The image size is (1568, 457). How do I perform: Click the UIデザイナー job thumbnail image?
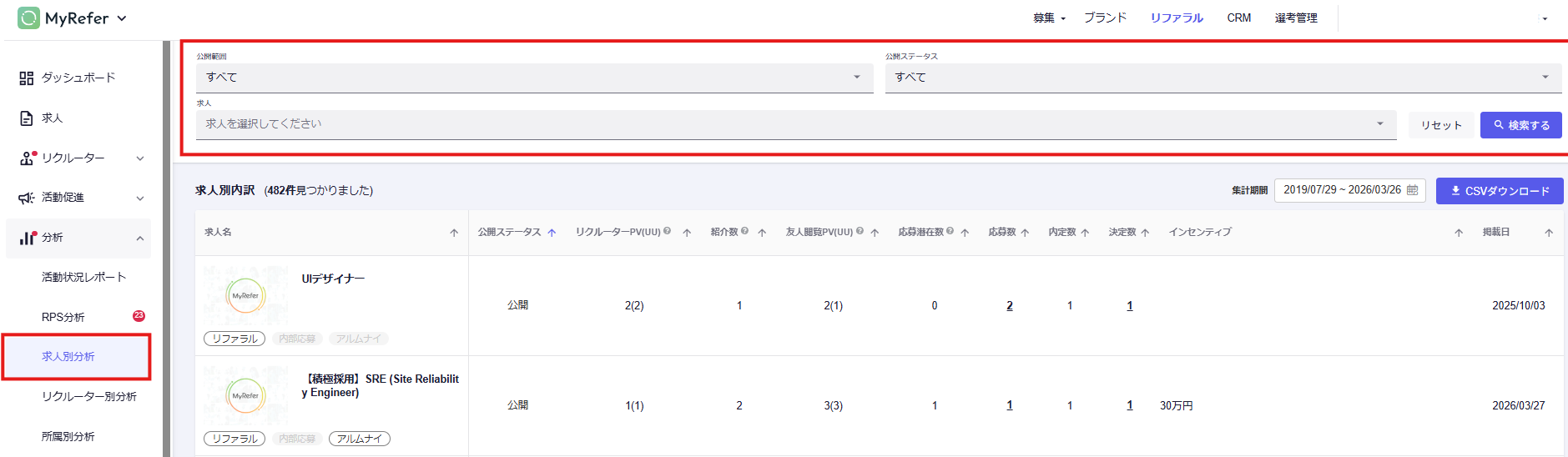[x=245, y=296]
